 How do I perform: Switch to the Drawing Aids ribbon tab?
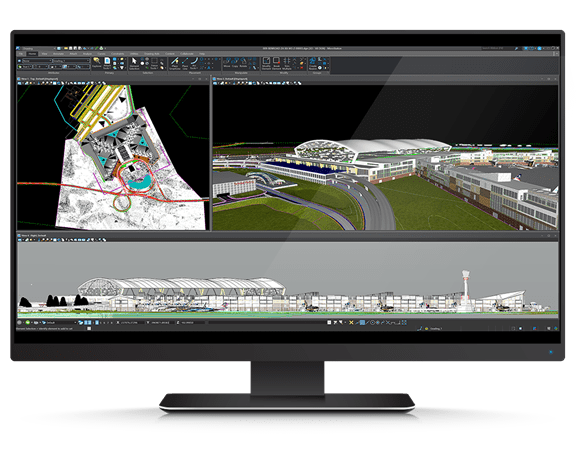(x=151, y=54)
